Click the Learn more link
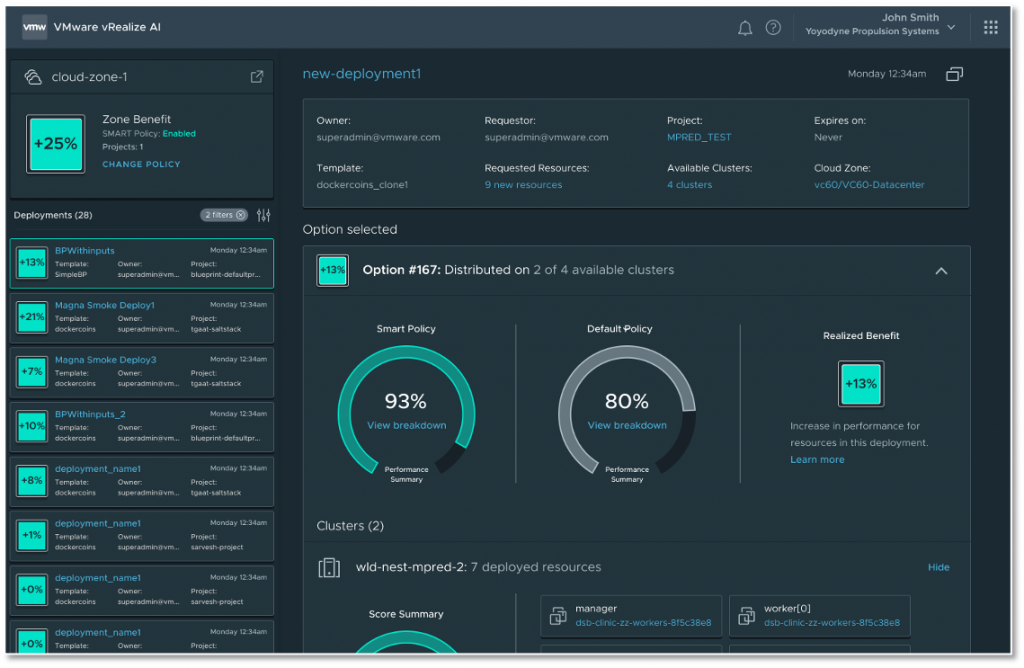The width and height of the screenshot is (1024, 668). 817,460
